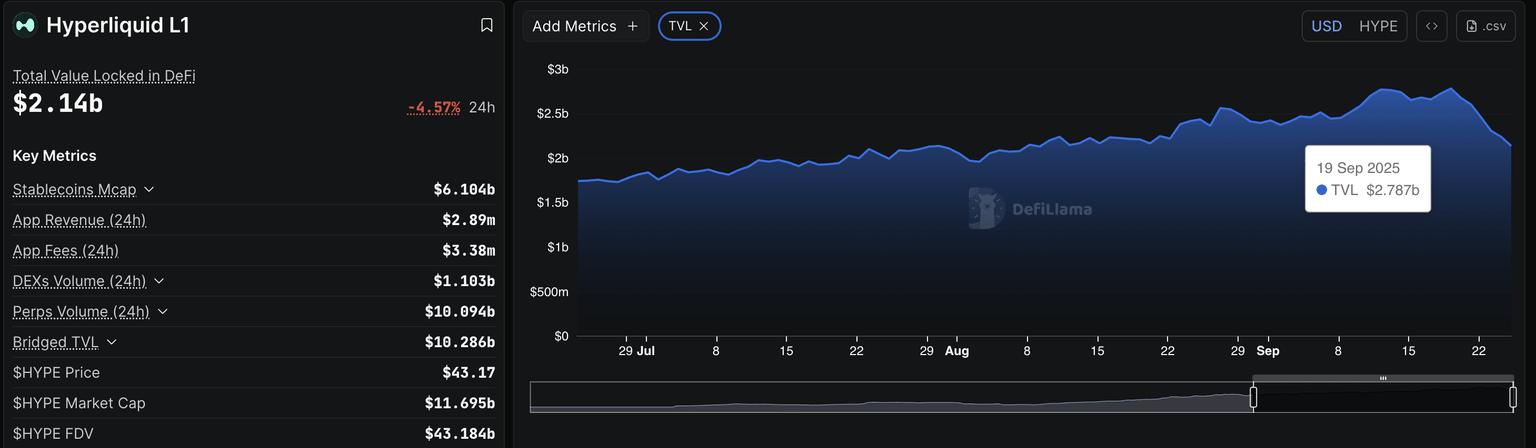Switch chart denomination to HYPE
Screen dimensions: 1536x448
(x=1378, y=26)
